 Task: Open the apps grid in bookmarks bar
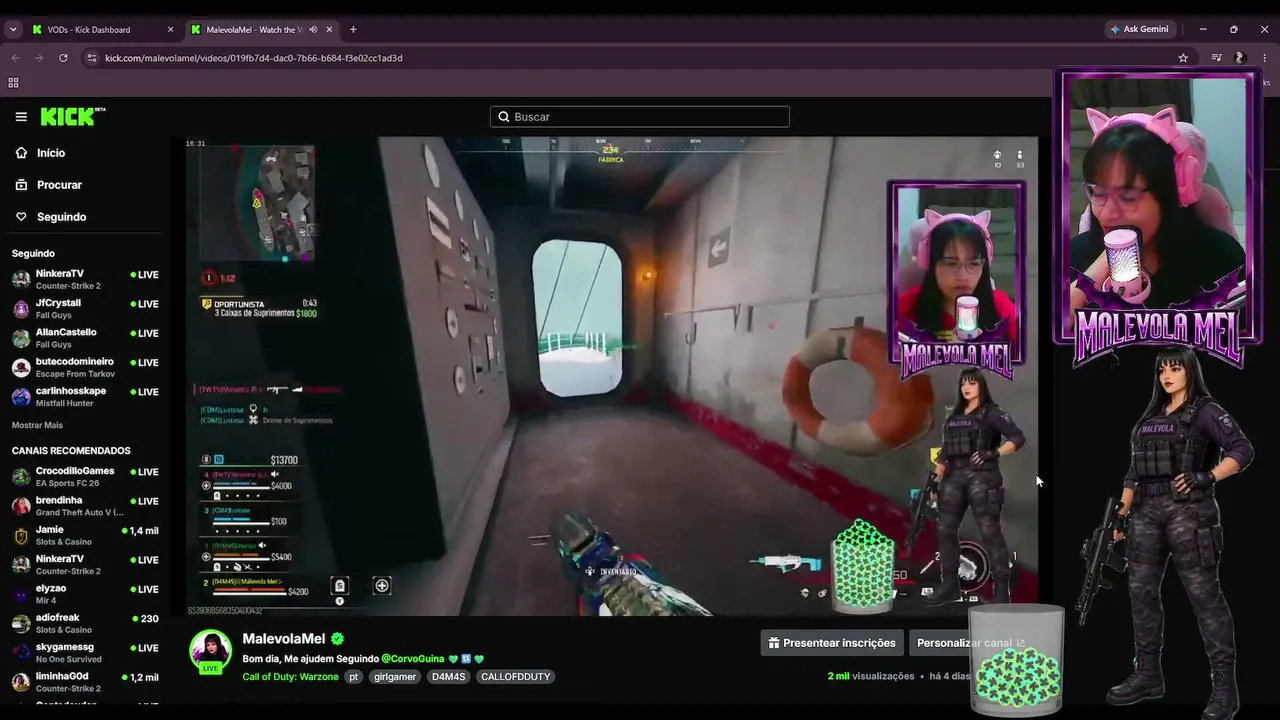pos(13,83)
